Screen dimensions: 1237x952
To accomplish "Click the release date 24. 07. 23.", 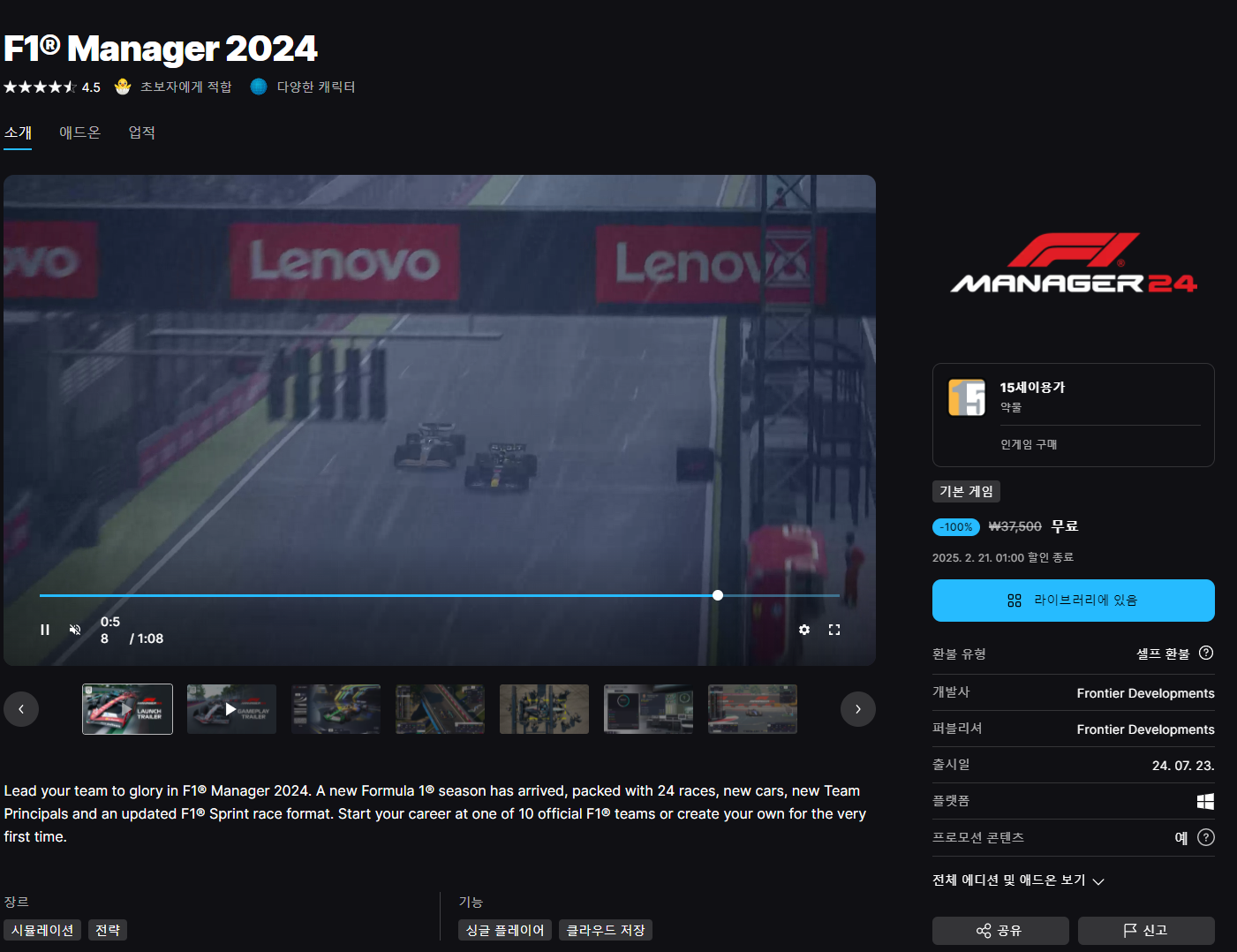I will click(x=1183, y=766).
